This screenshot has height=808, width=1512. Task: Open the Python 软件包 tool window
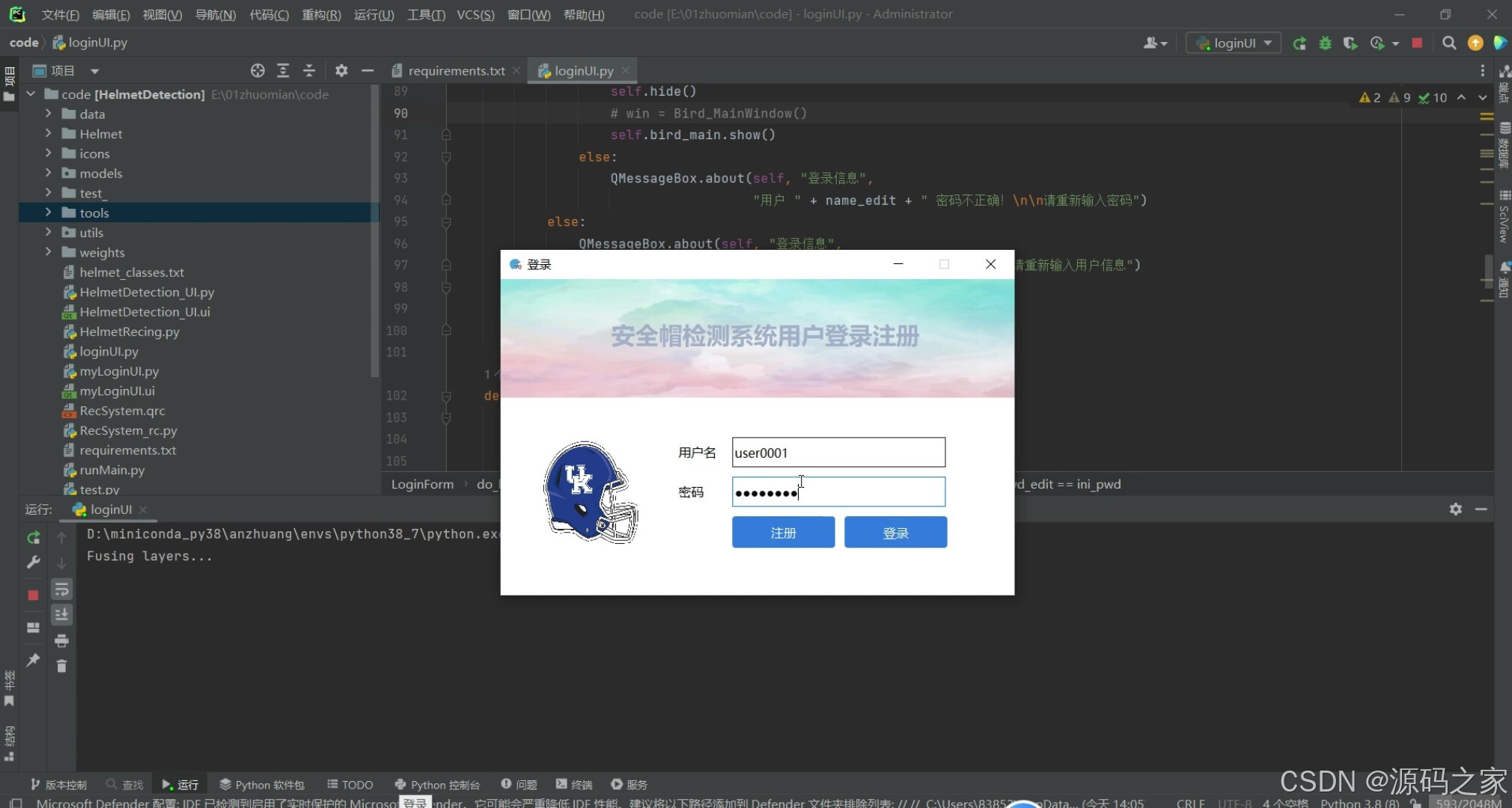(x=261, y=784)
